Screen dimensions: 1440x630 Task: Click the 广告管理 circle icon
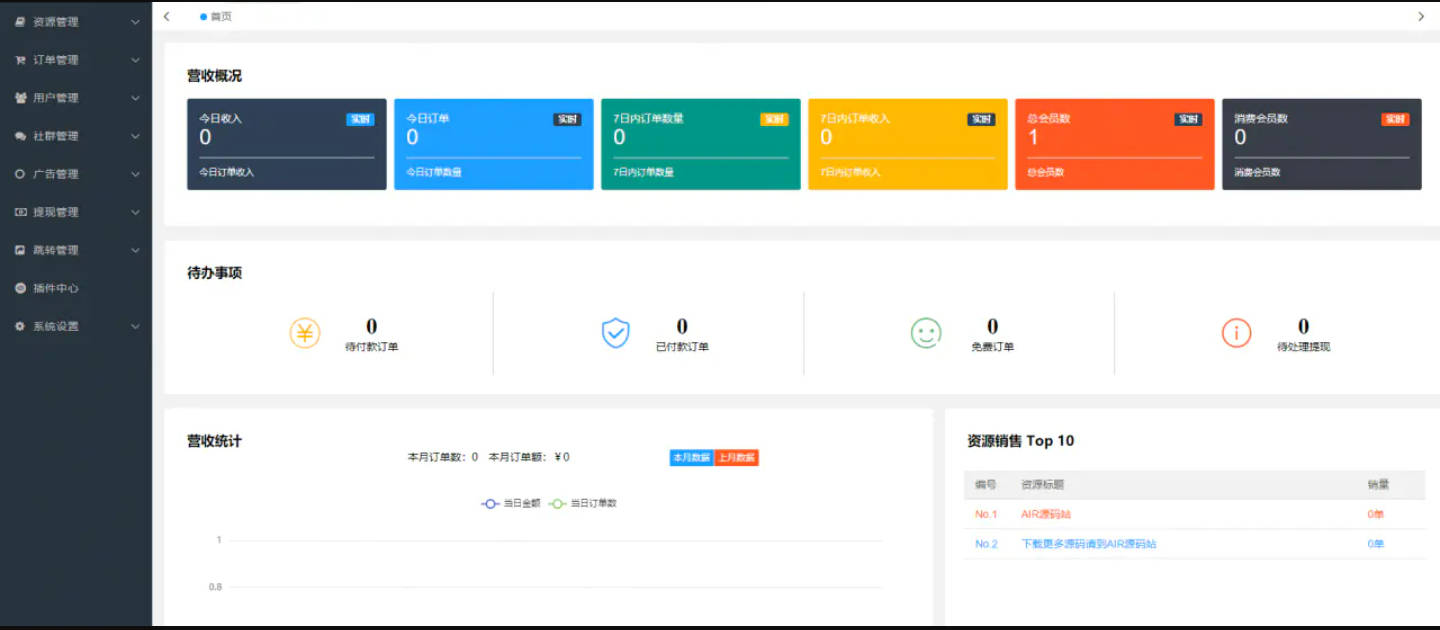click(x=20, y=174)
